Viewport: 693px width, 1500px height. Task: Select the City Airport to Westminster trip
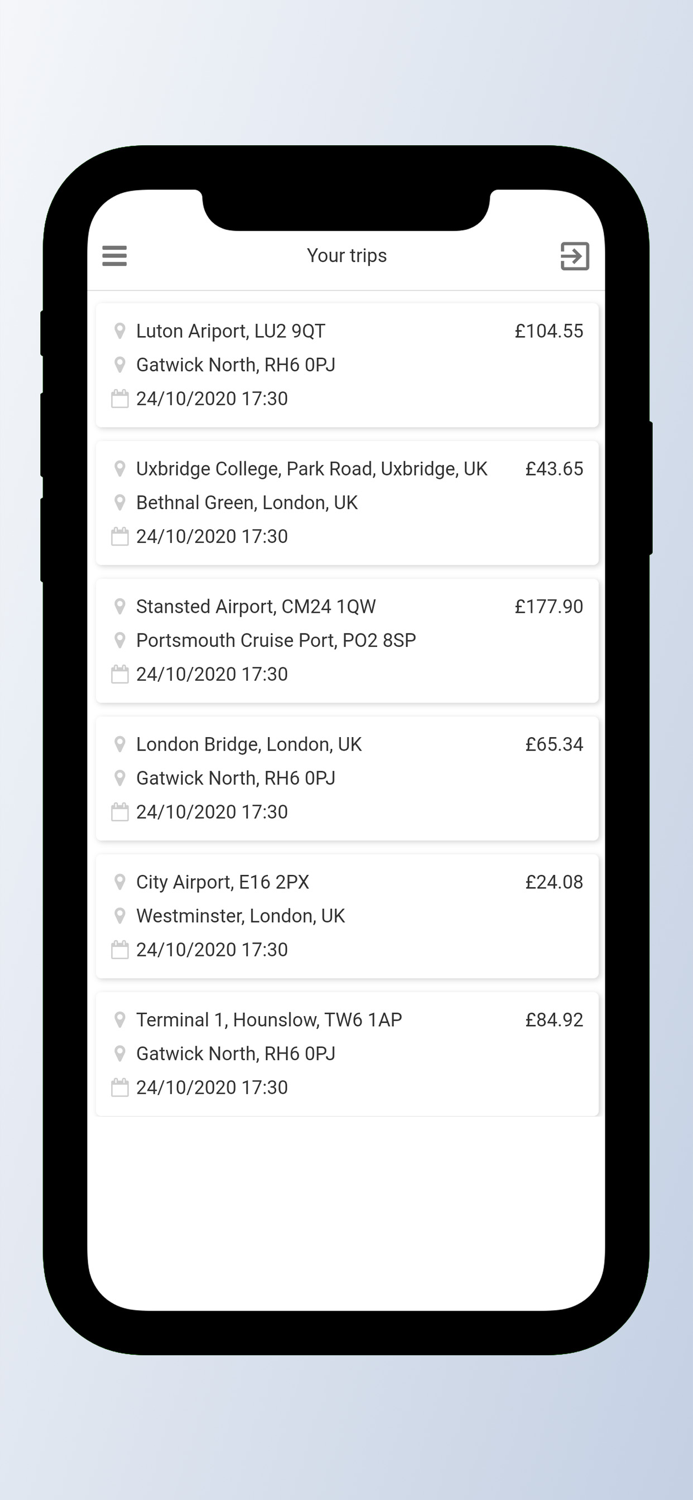click(x=347, y=915)
